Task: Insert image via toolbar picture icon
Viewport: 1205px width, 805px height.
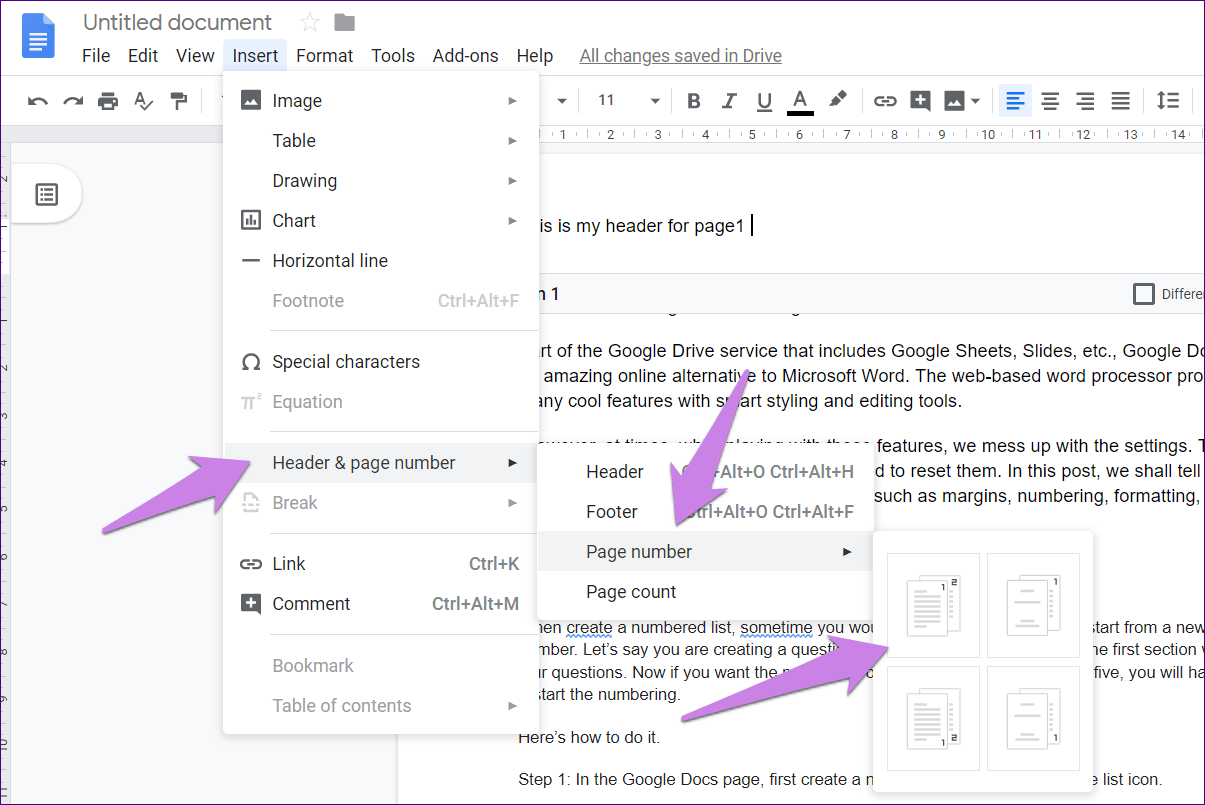Action: [x=954, y=100]
